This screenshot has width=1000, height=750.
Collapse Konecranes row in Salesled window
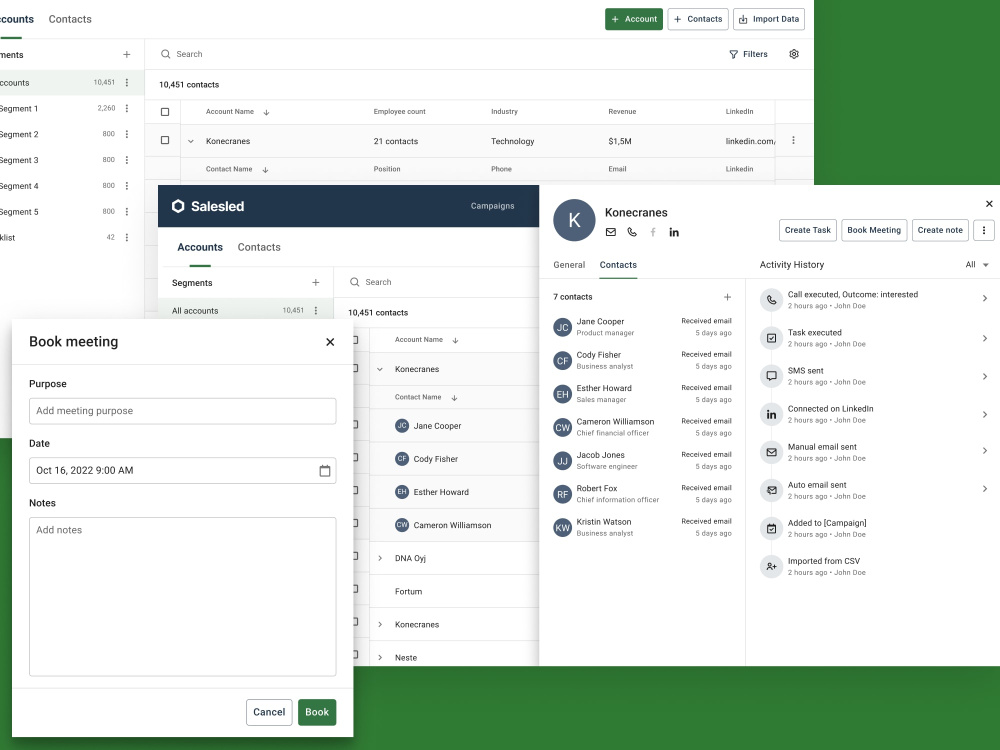[380, 369]
